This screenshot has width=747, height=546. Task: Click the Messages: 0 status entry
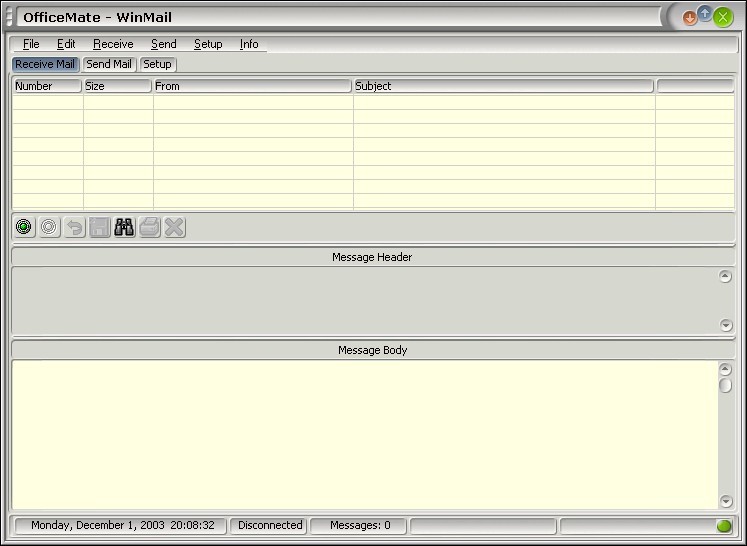[358, 526]
